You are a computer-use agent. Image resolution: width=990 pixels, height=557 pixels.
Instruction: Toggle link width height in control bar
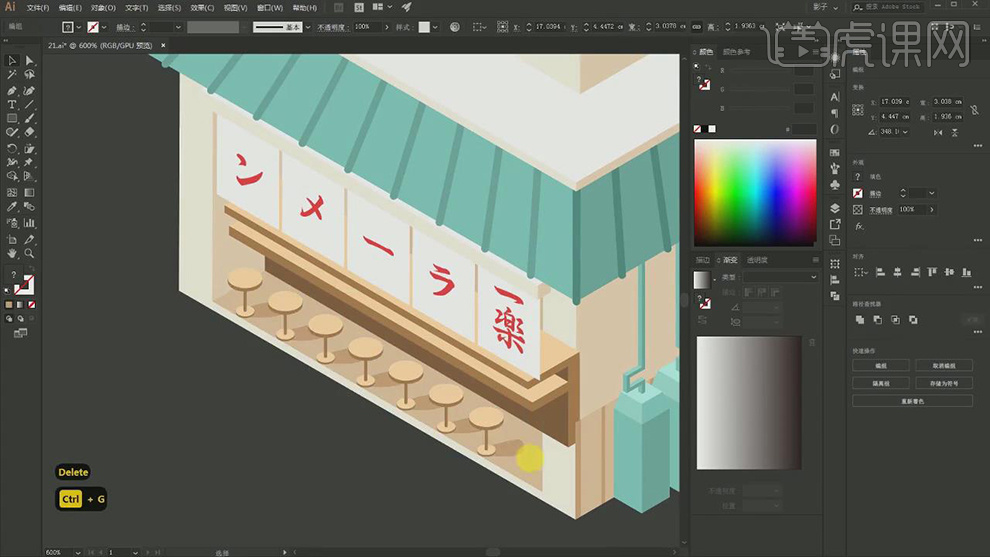(x=696, y=27)
